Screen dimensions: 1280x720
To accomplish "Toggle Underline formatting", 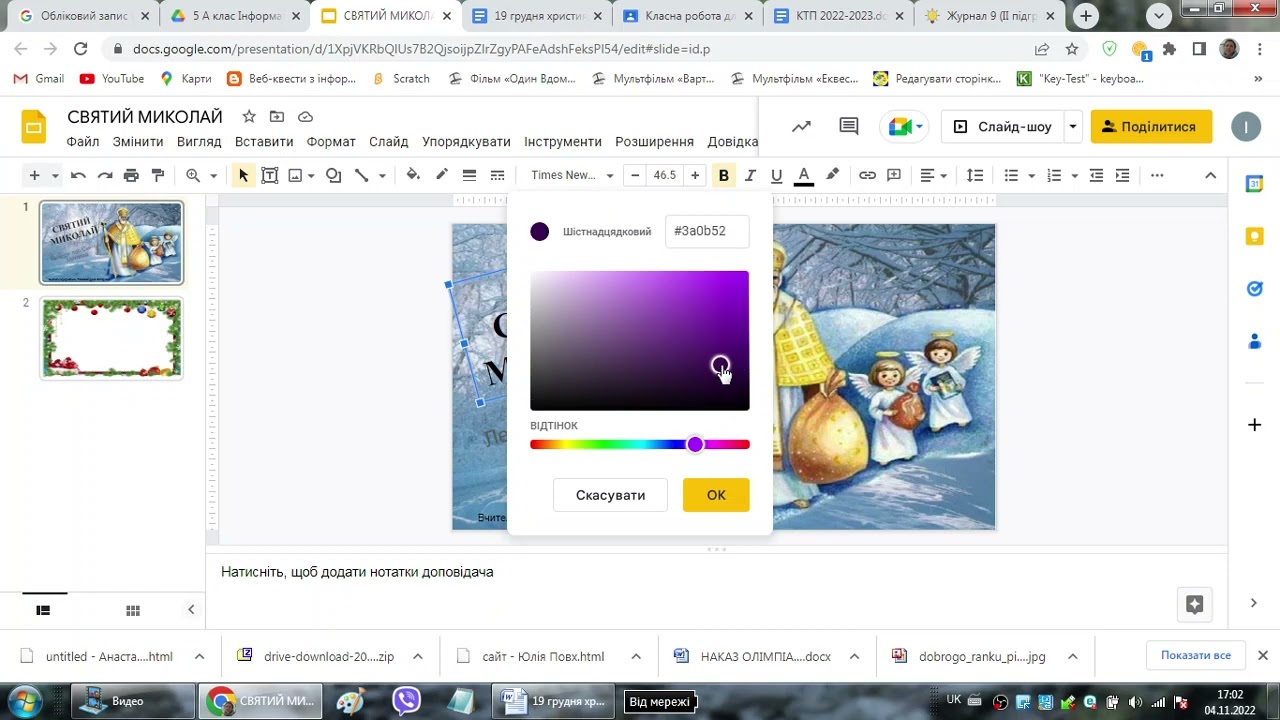I will pos(776,175).
